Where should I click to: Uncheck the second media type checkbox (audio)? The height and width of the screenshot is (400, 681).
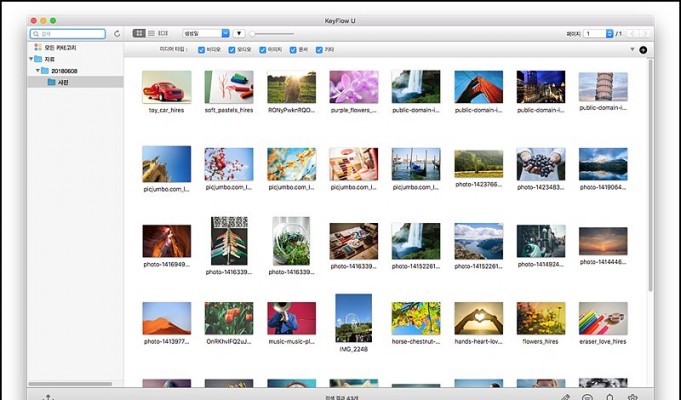[232, 50]
